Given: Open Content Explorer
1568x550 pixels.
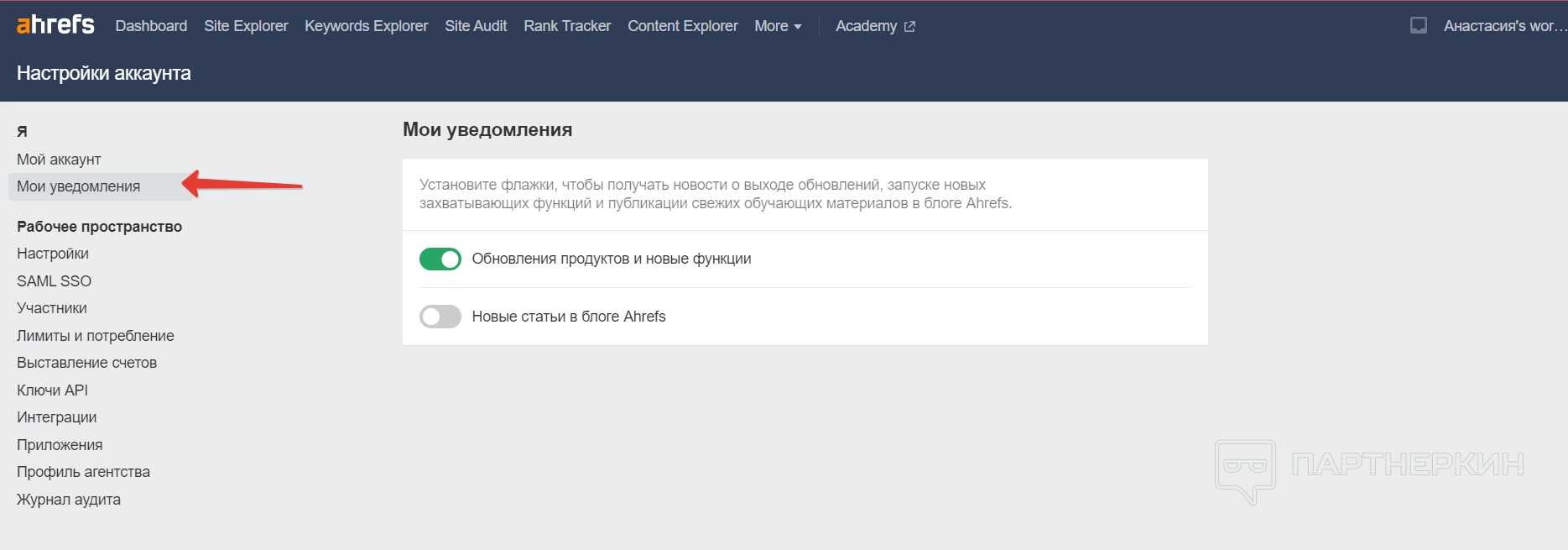Looking at the screenshot, I should pyautogui.click(x=682, y=26).
